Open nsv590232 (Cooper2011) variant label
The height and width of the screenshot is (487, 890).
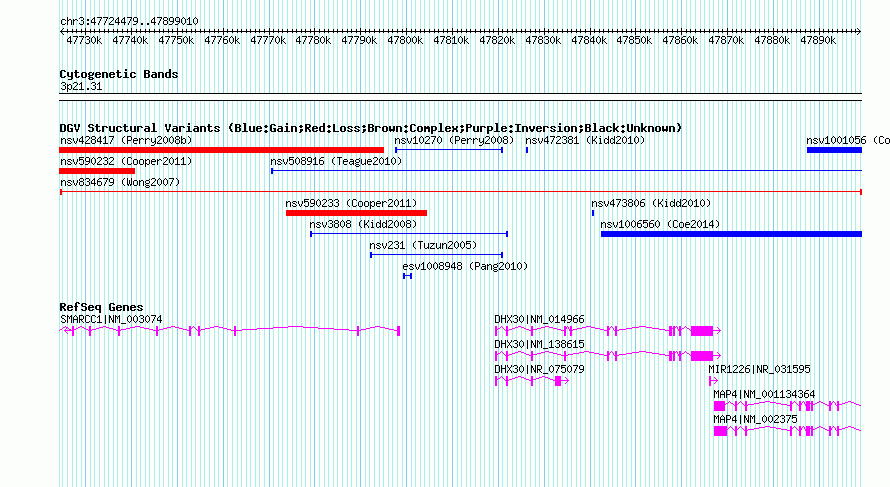click(x=126, y=161)
